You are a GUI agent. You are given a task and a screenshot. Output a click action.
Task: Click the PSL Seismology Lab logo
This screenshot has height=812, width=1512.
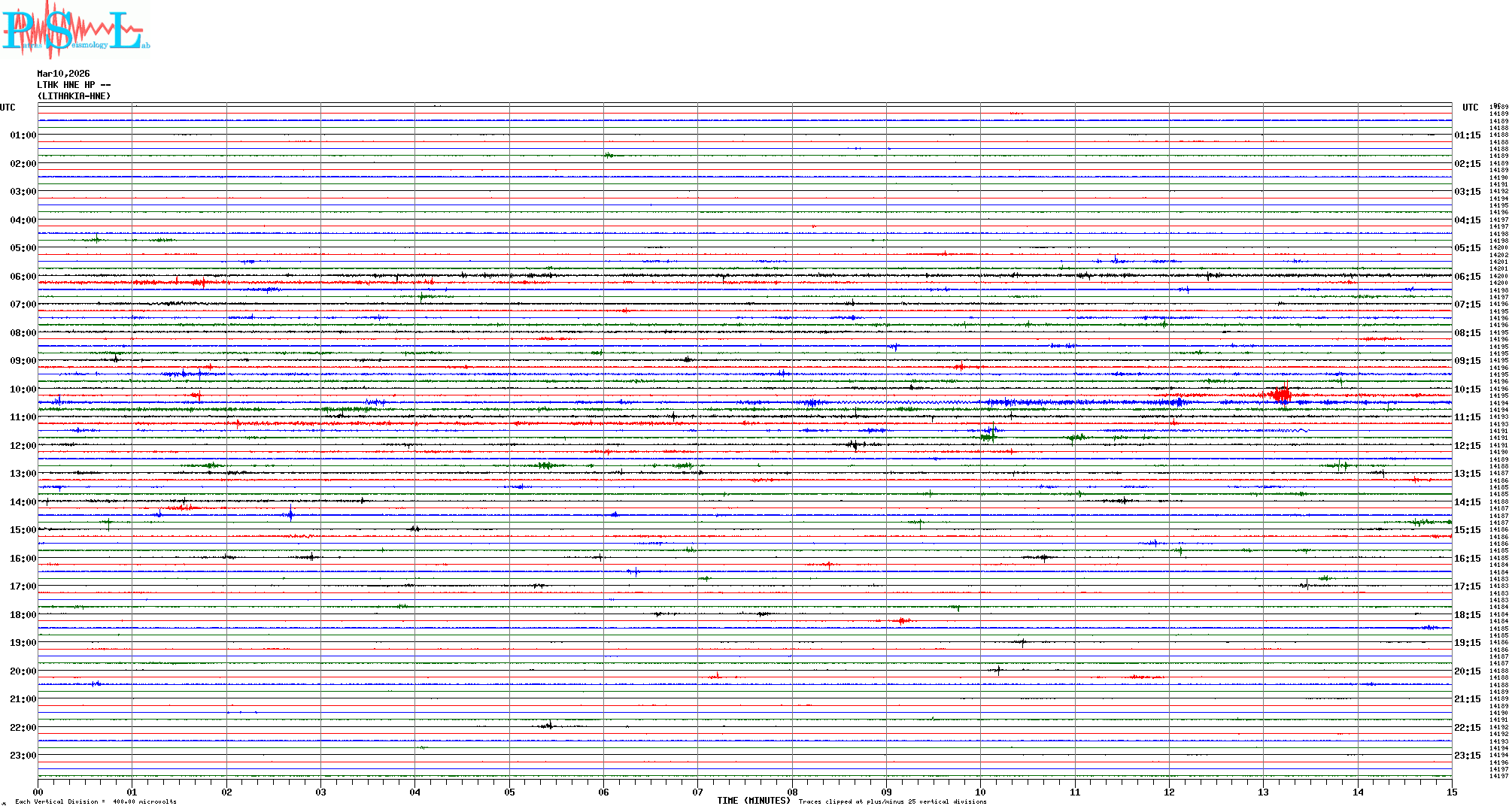(75, 30)
